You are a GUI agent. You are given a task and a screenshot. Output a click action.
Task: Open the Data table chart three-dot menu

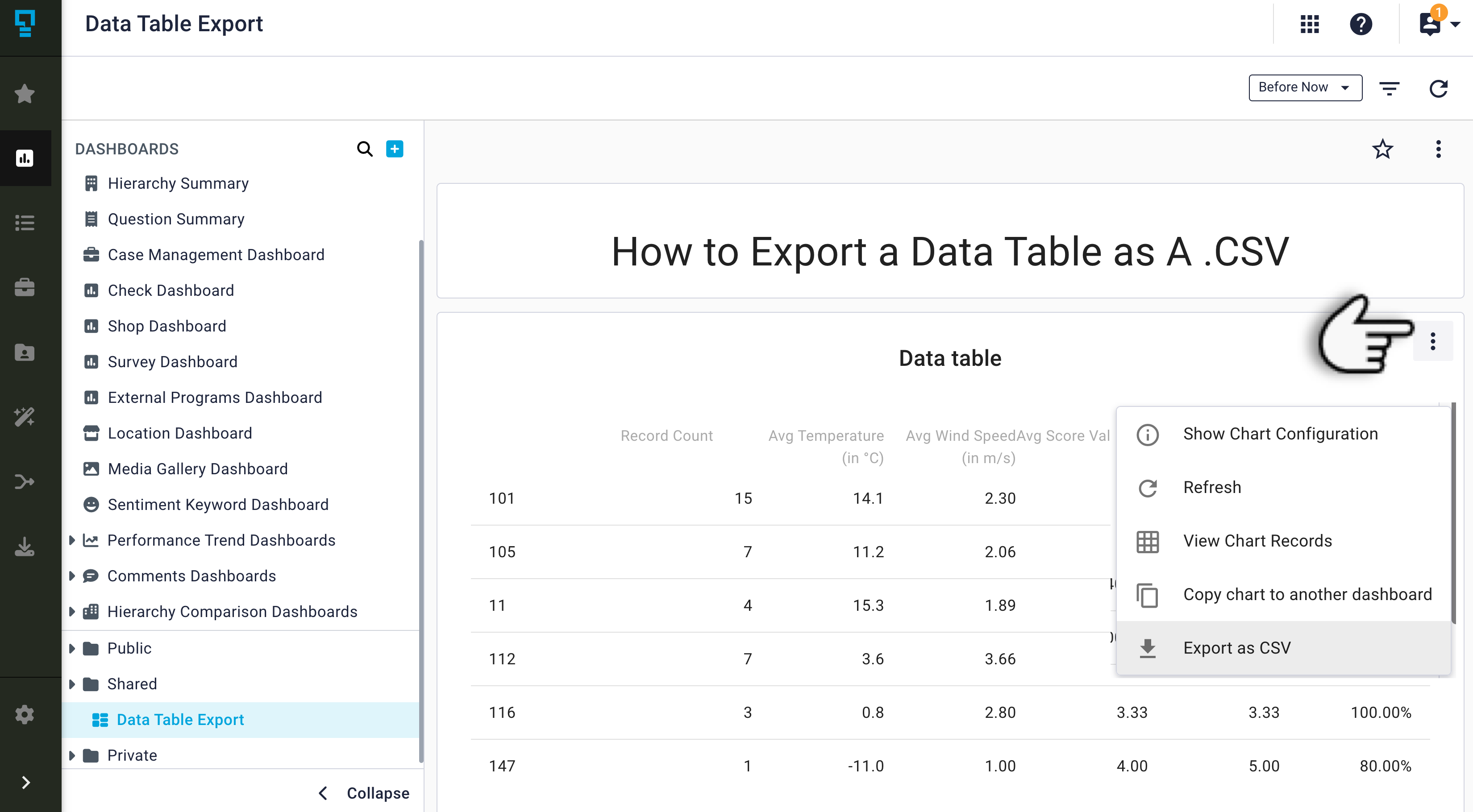click(1432, 340)
